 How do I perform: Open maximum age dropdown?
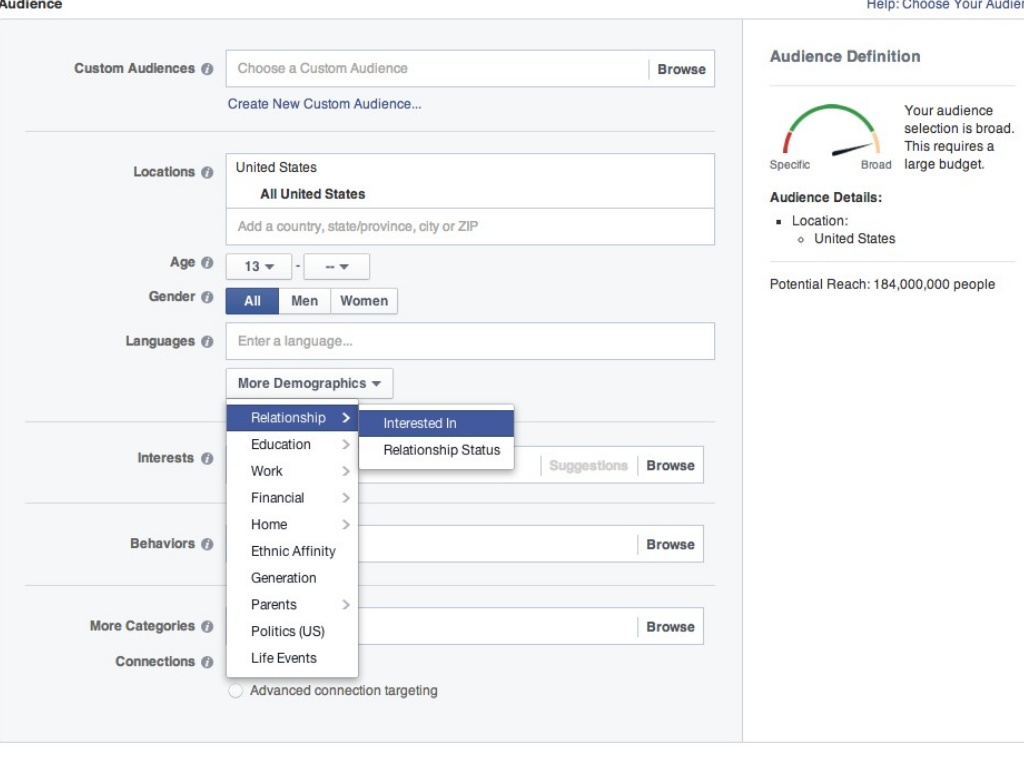pos(337,266)
